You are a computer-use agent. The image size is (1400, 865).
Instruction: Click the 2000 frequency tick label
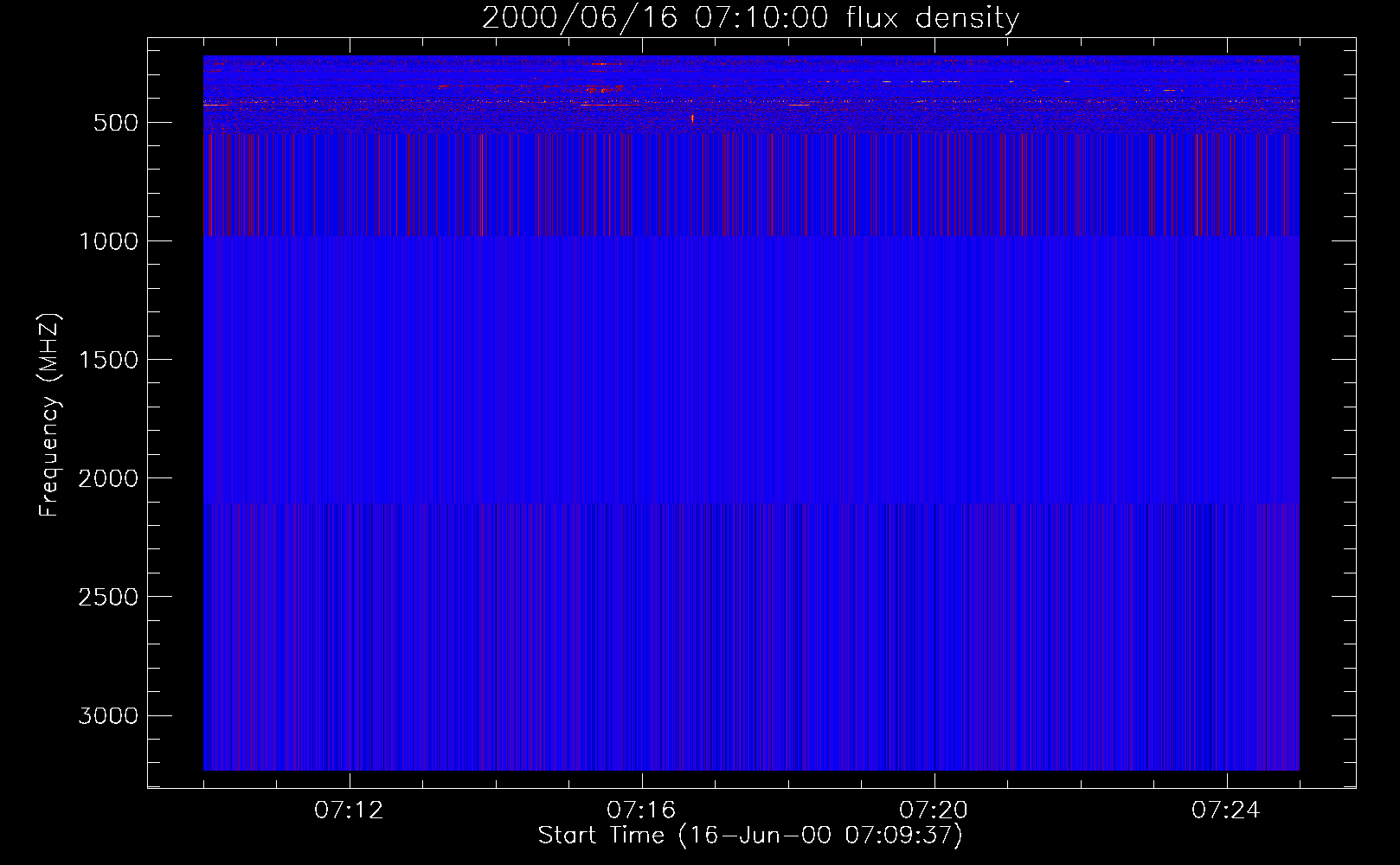(108, 478)
